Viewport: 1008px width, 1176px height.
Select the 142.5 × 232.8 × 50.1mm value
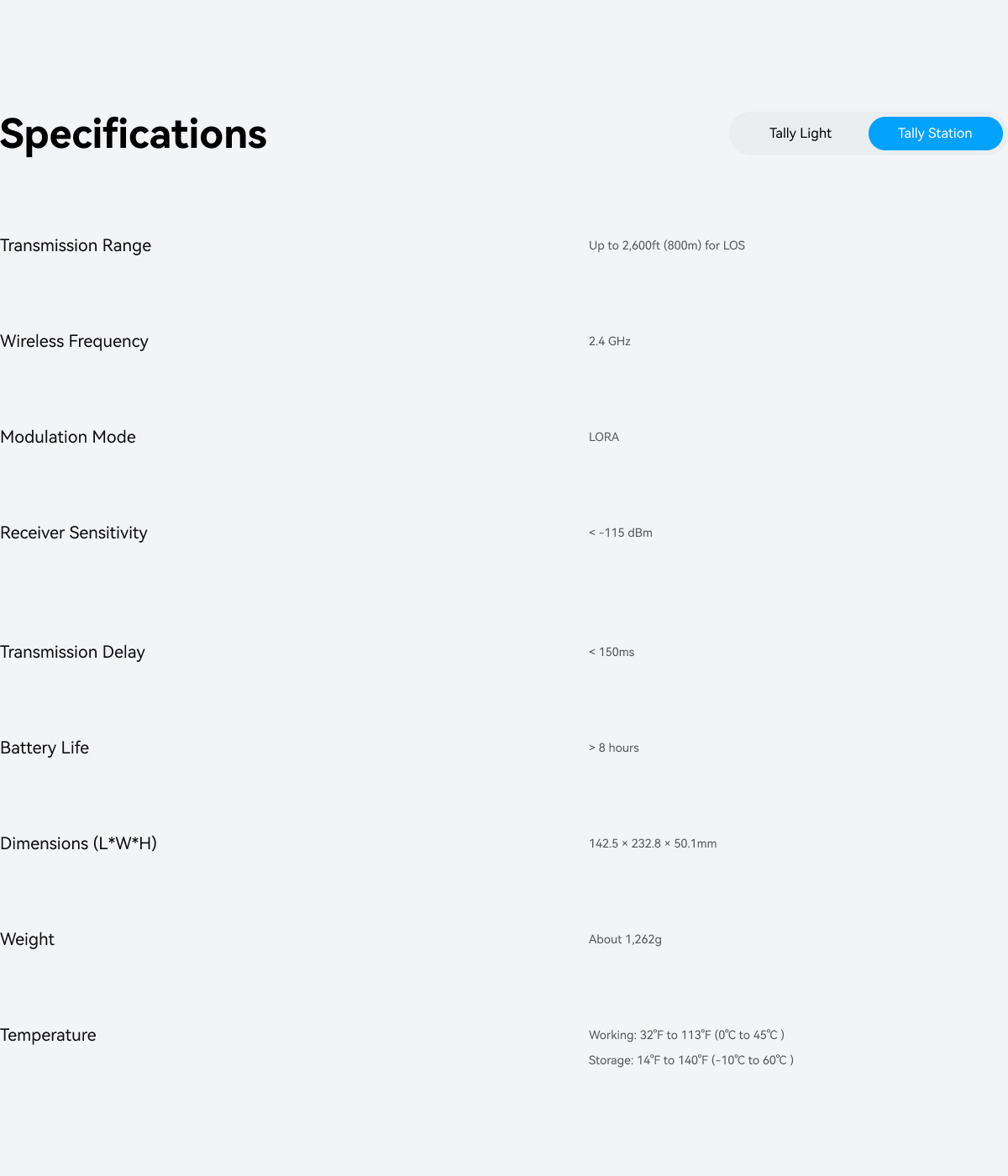(653, 843)
